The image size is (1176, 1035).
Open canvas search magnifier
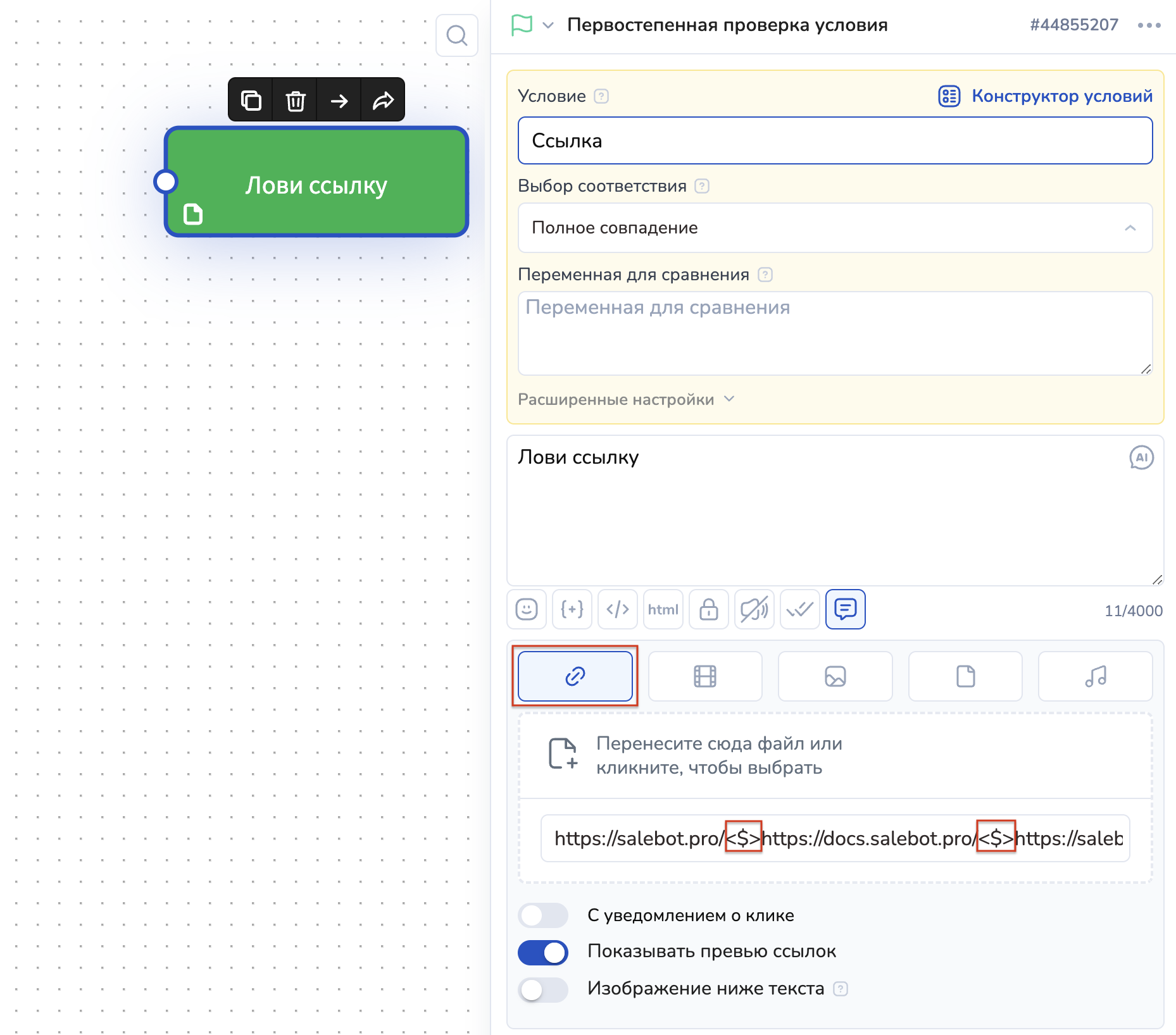tap(456, 35)
